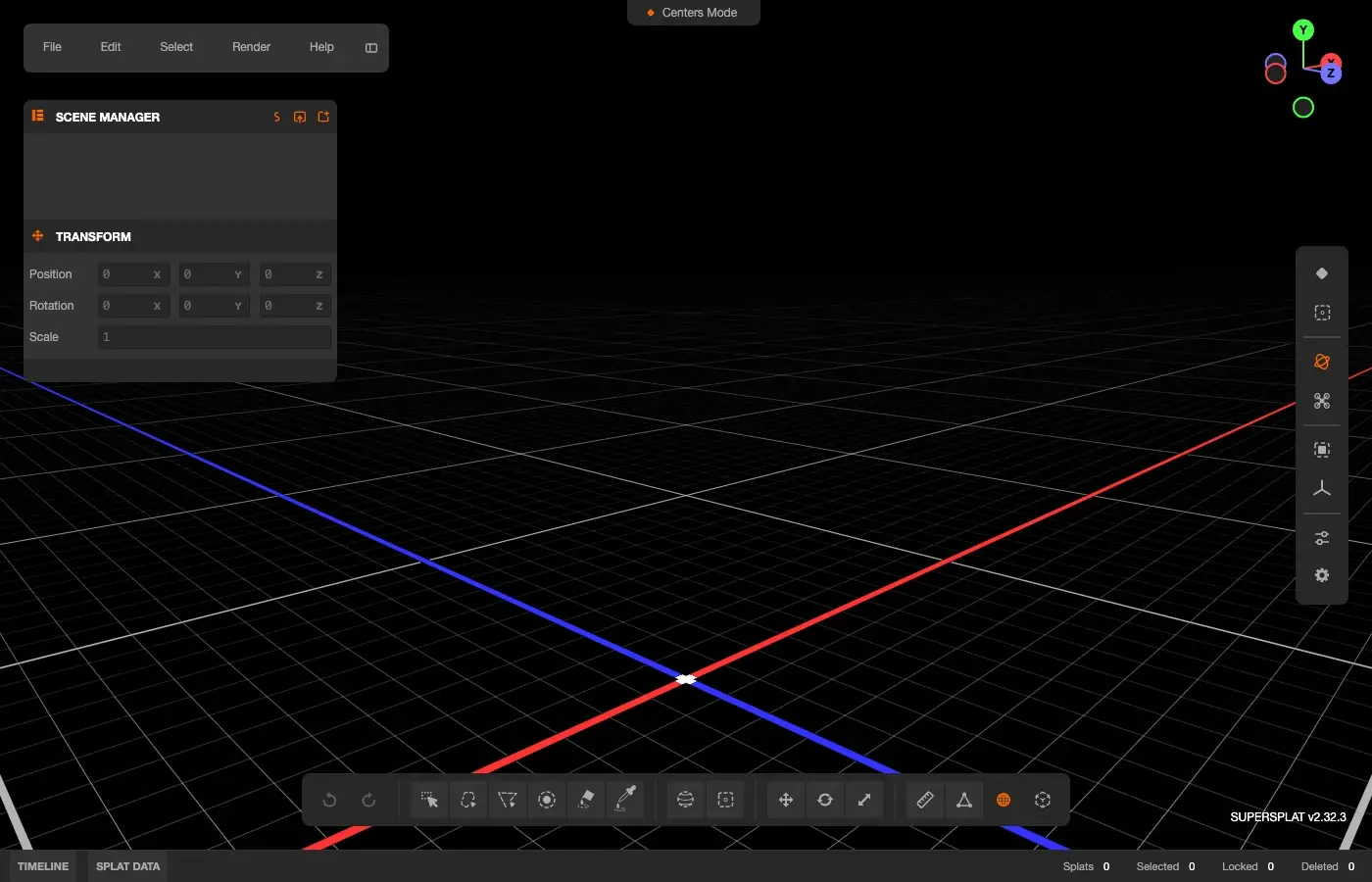The width and height of the screenshot is (1372, 882).
Task: Click the Scale input field
Action: coord(215,337)
